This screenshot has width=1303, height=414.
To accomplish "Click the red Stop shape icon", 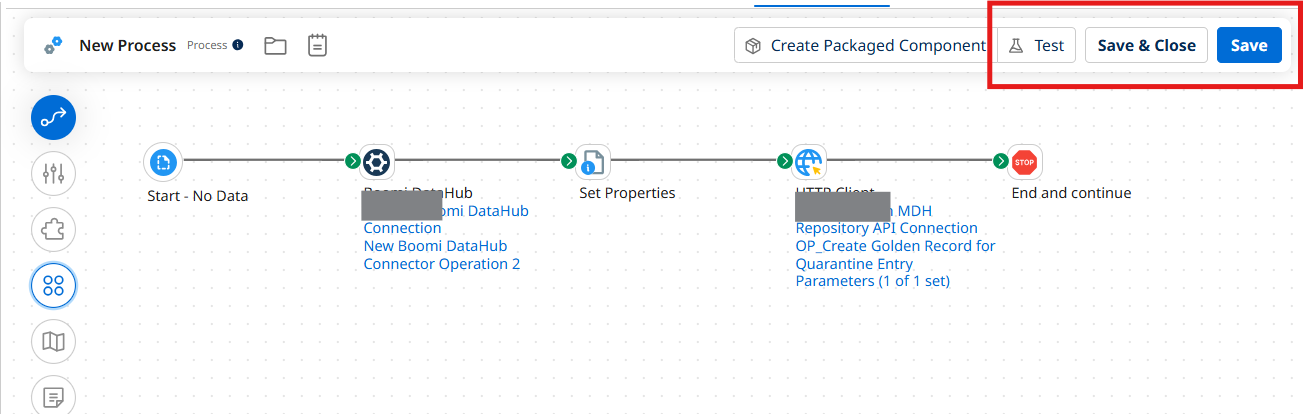I will (x=1025, y=161).
